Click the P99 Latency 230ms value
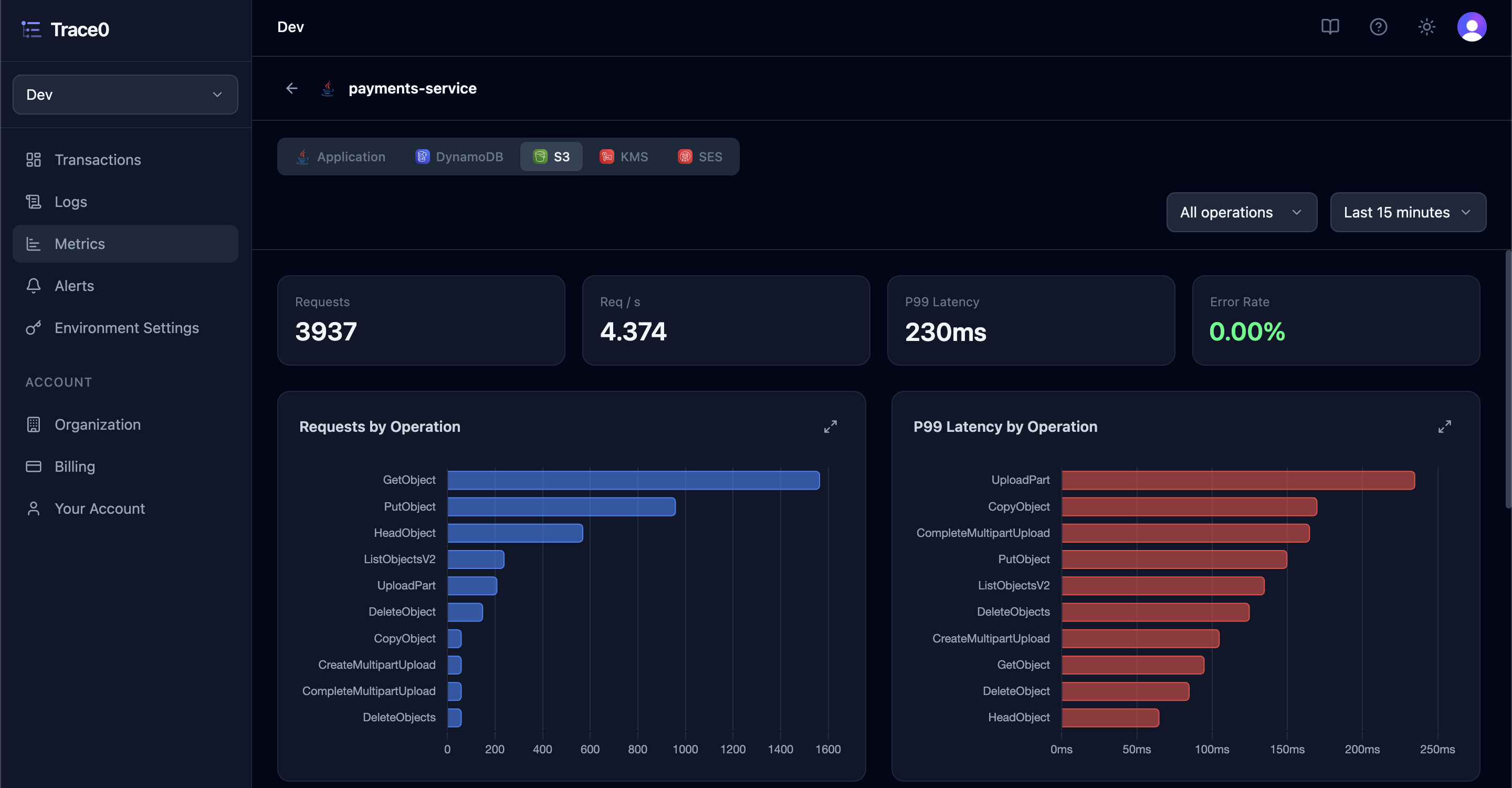Image resolution: width=1512 pixels, height=788 pixels. (x=946, y=332)
